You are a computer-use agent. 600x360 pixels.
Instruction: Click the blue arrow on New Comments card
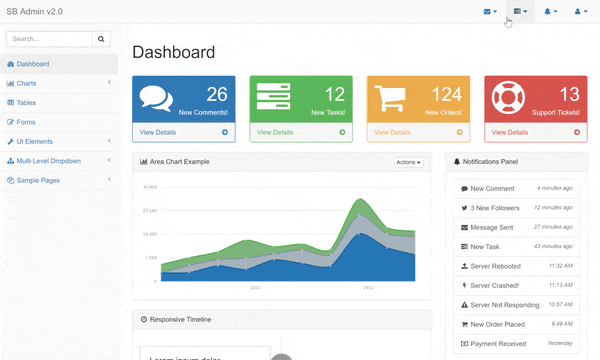pos(225,132)
